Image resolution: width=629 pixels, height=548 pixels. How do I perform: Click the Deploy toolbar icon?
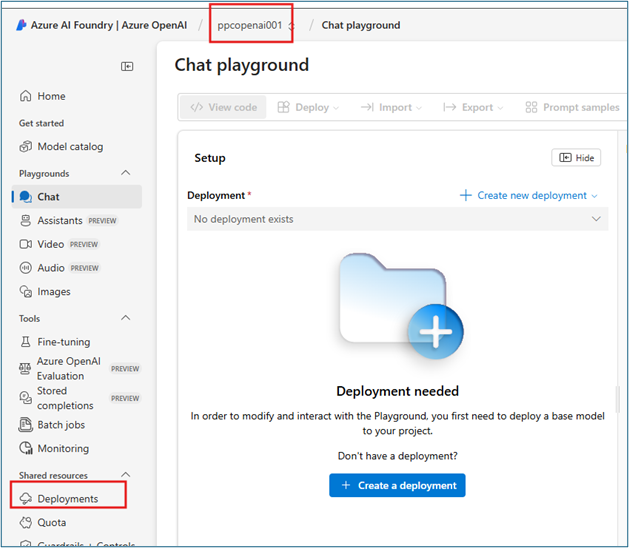(x=283, y=107)
